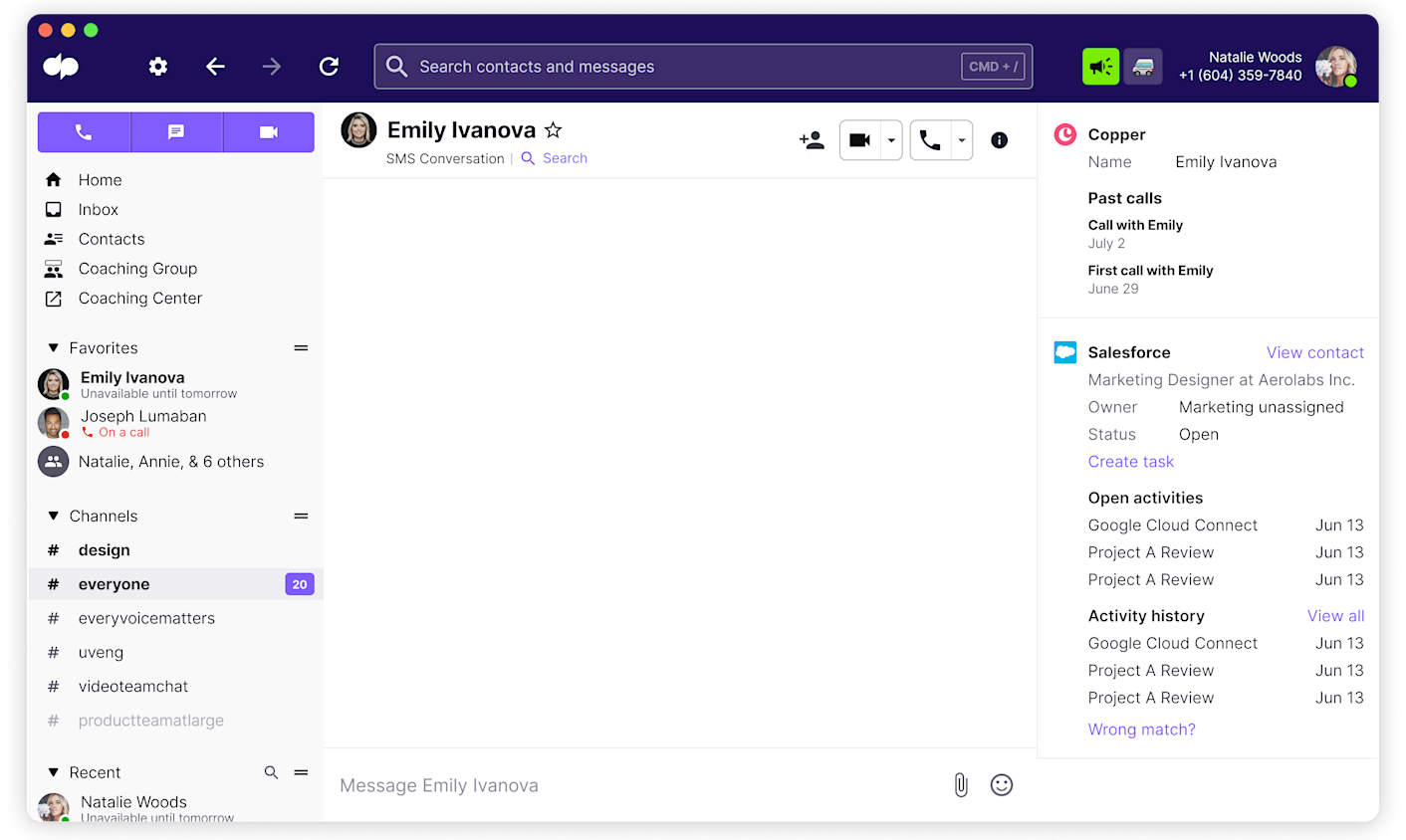Open the info details icon
Viewport: 1406px width, 840px height.
pyautogui.click(x=1000, y=140)
